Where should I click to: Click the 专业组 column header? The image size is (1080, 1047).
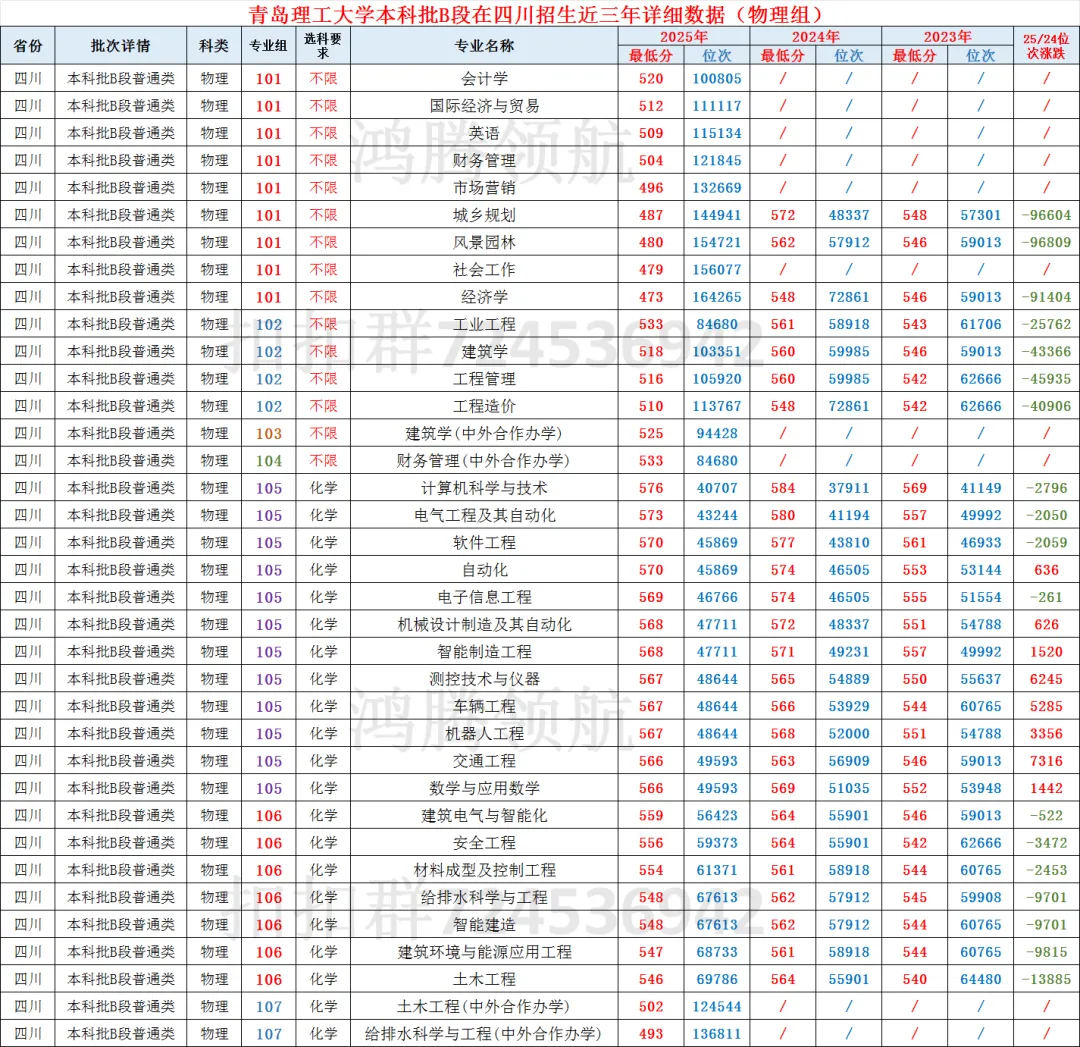pos(269,45)
